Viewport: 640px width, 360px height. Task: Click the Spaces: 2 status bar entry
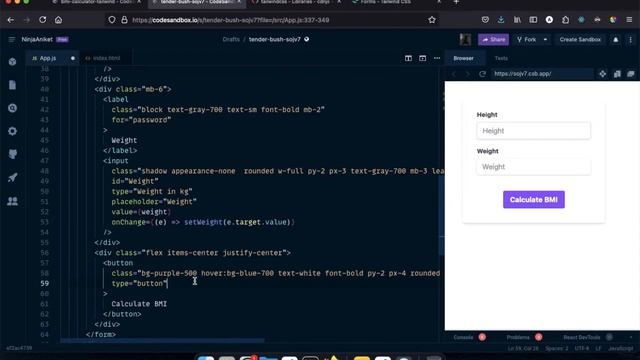(557, 349)
